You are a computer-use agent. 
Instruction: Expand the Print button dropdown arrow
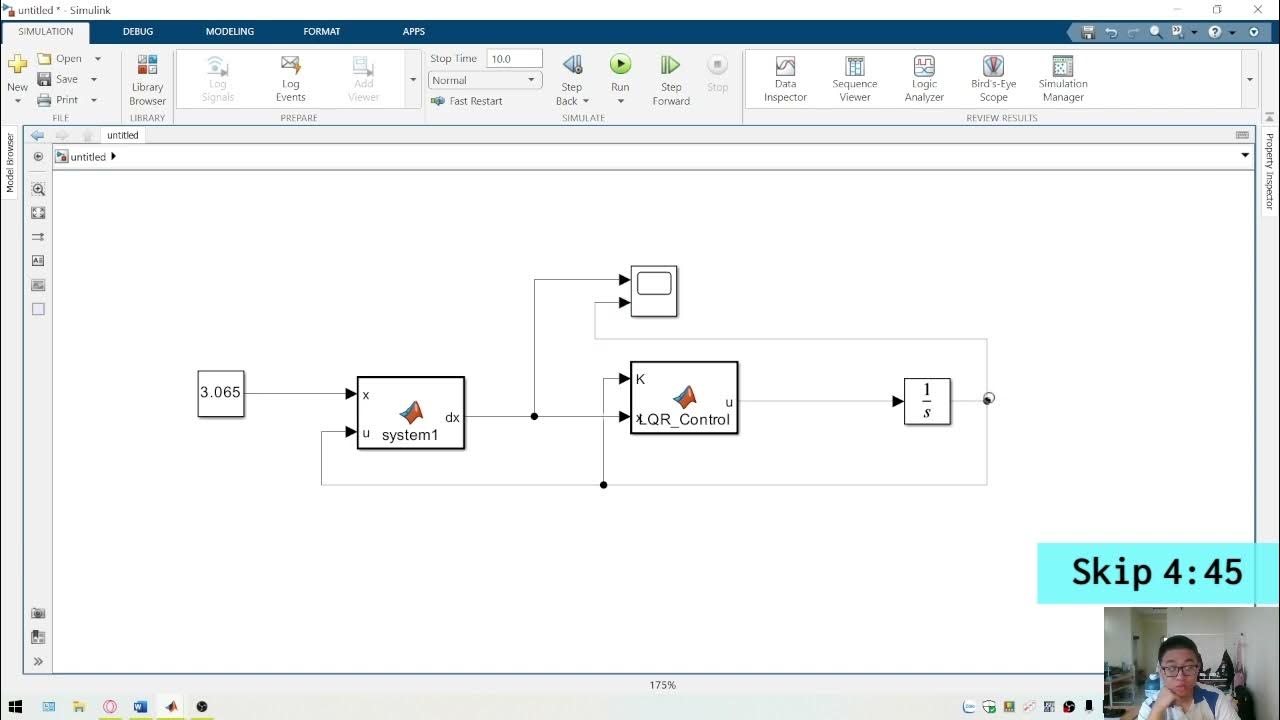[94, 100]
